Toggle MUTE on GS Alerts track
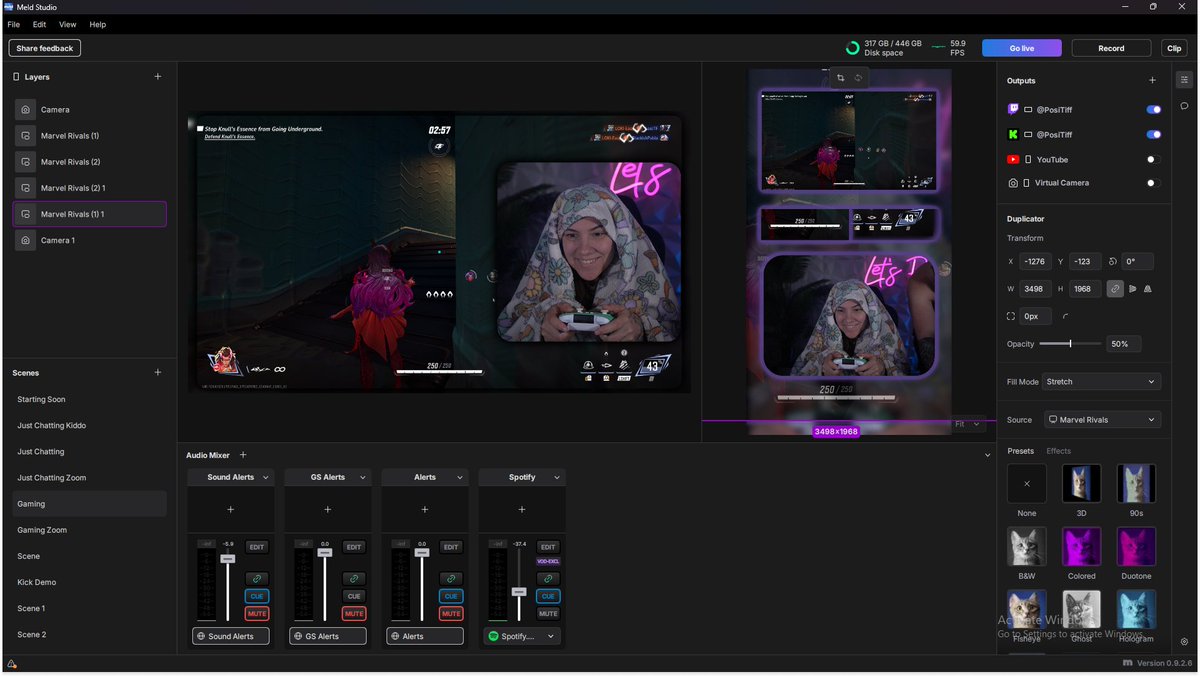 coord(354,613)
